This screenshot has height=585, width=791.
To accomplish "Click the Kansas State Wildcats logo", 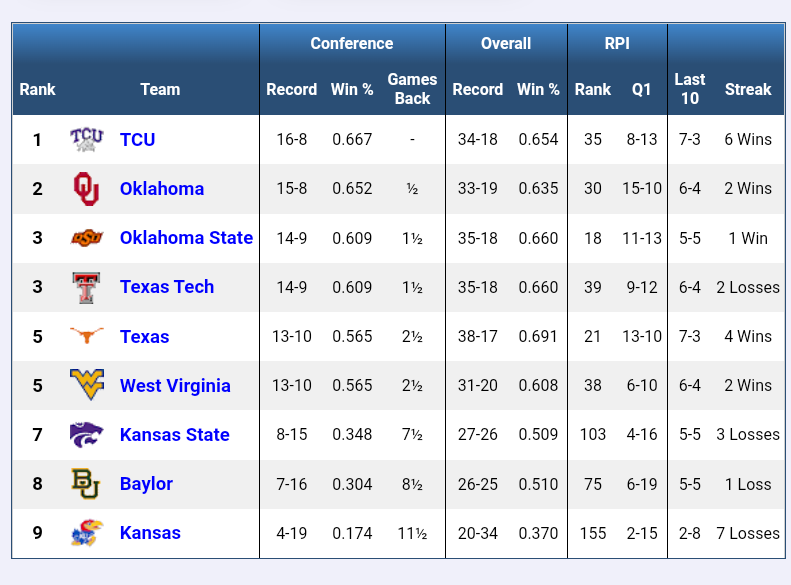I will pyautogui.click(x=87, y=434).
